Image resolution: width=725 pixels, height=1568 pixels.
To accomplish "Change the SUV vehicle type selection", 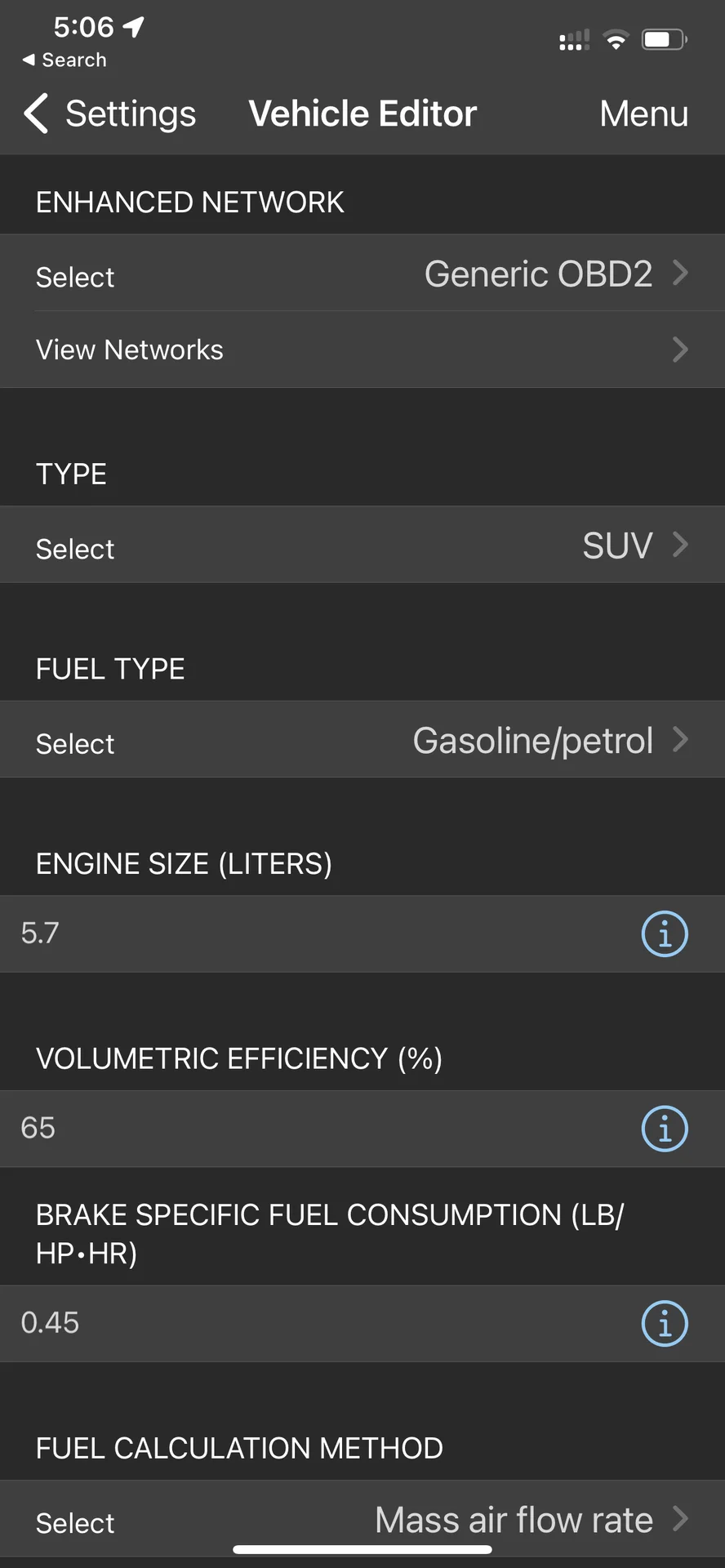I will [362, 545].
